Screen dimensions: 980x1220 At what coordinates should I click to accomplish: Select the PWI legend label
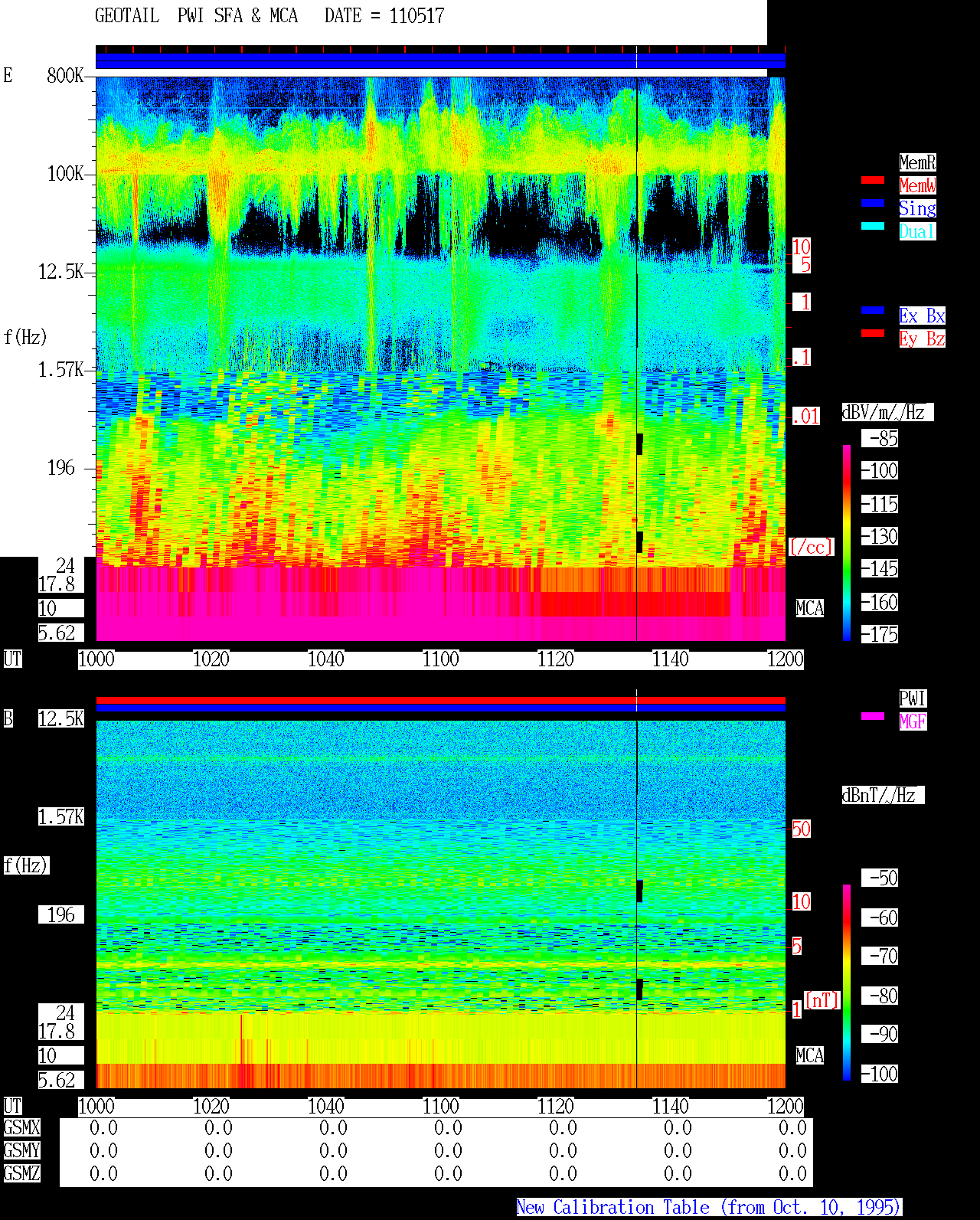[913, 698]
